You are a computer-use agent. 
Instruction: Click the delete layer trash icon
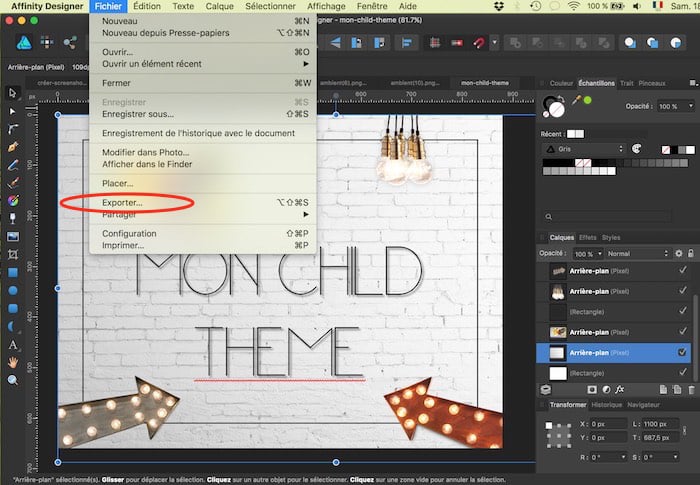[x=691, y=389]
